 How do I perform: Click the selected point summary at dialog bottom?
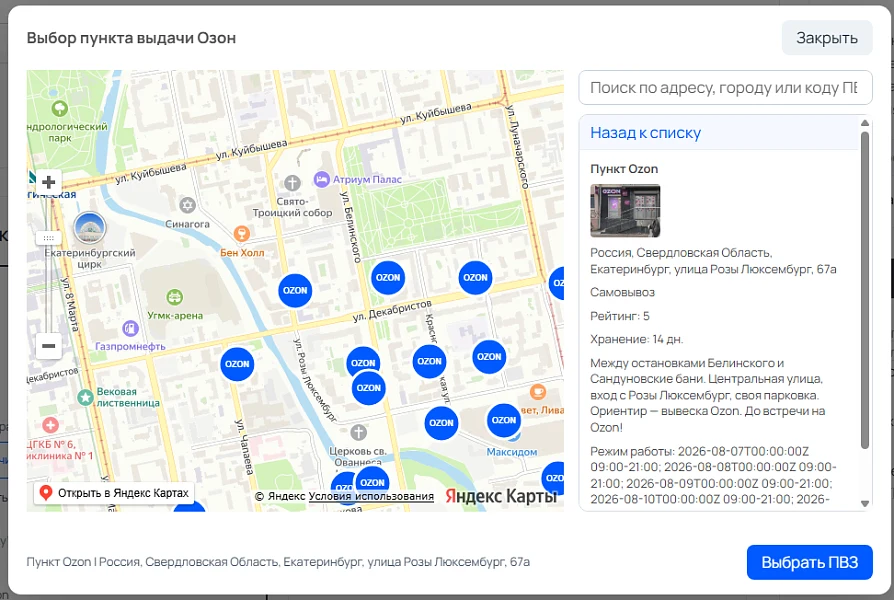tap(278, 562)
